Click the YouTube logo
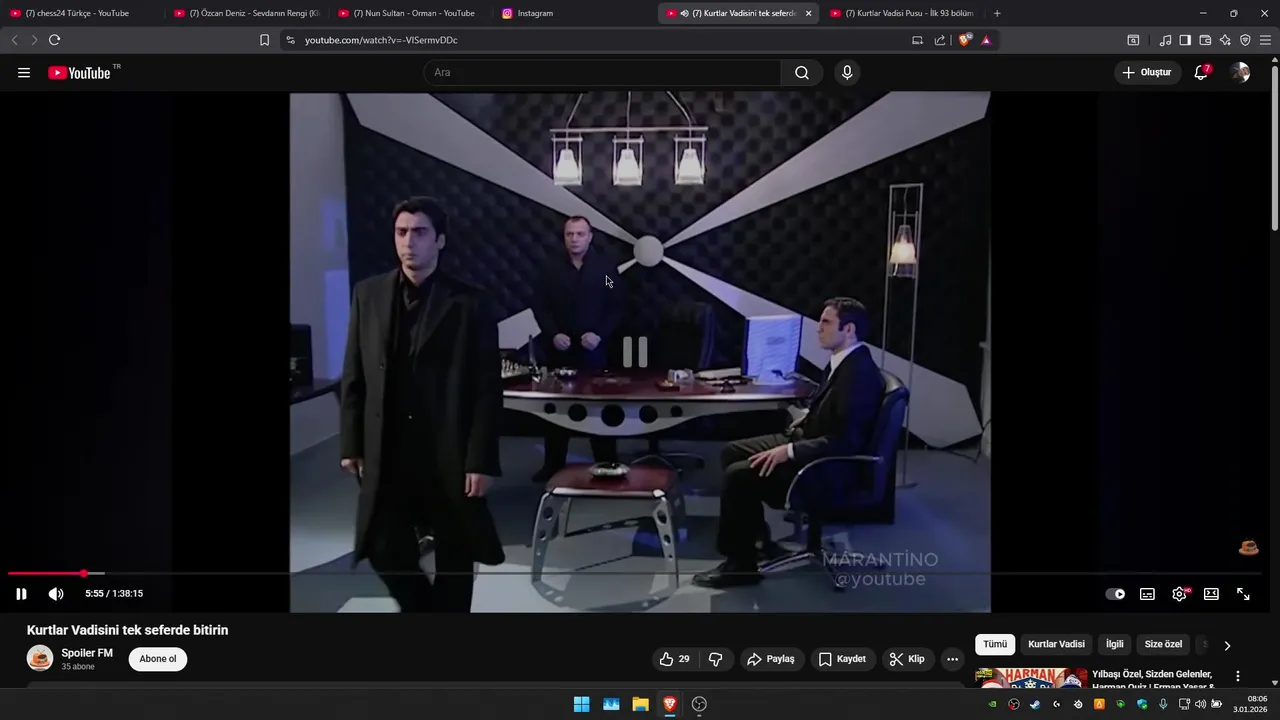Viewport: 1280px width, 720px height. (80, 73)
